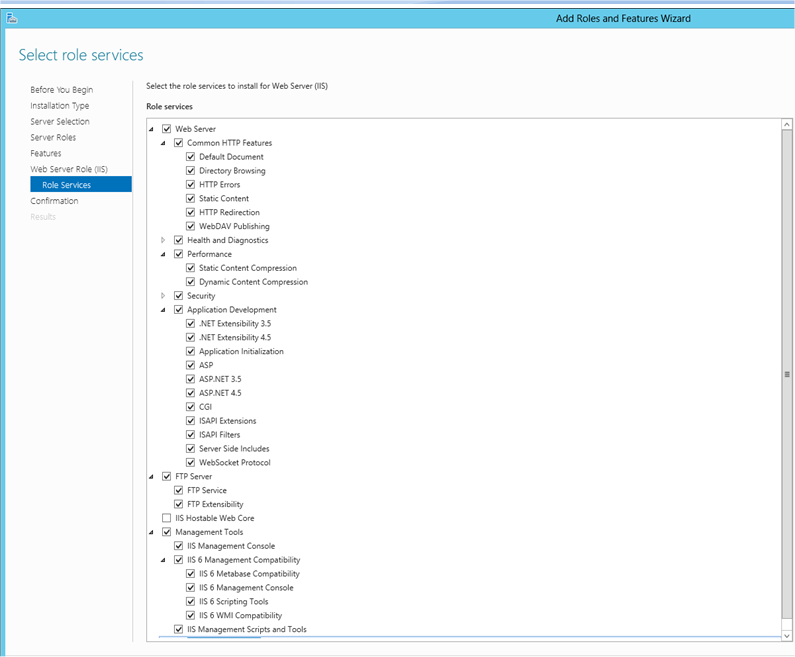The width and height of the screenshot is (795, 657).
Task: Open the Server Roles step
Action: tap(53, 137)
